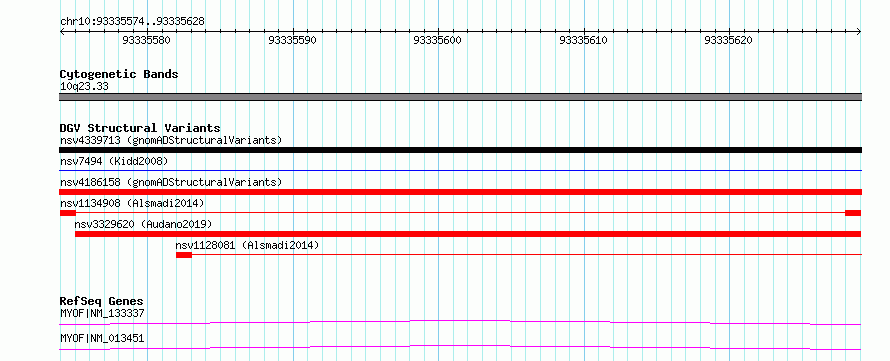This screenshot has height=361, width=890.
Task: Open the MYOF|NM_133337 transcript label
Action: [x=102, y=313]
